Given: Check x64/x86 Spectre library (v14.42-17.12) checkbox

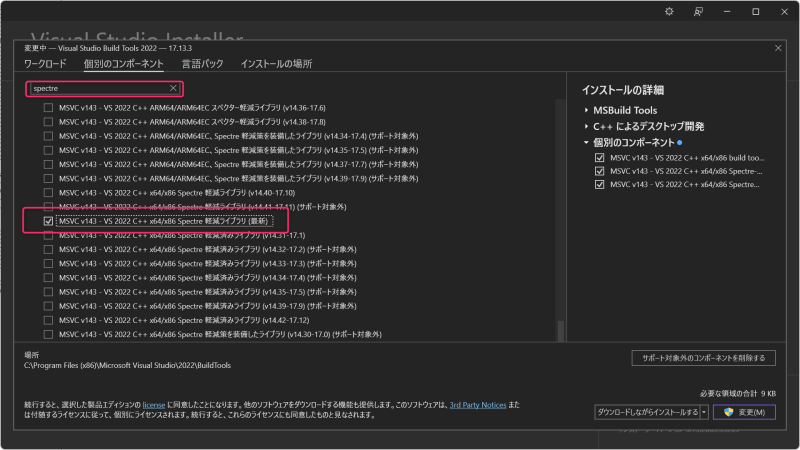Looking at the screenshot, I should coord(48,320).
